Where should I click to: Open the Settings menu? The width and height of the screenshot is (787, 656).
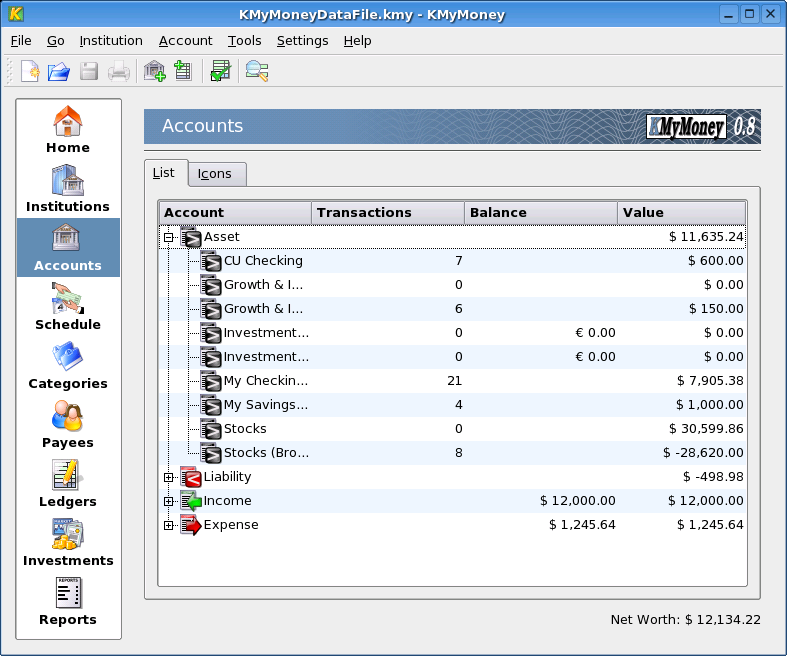[x=303, y=41]
